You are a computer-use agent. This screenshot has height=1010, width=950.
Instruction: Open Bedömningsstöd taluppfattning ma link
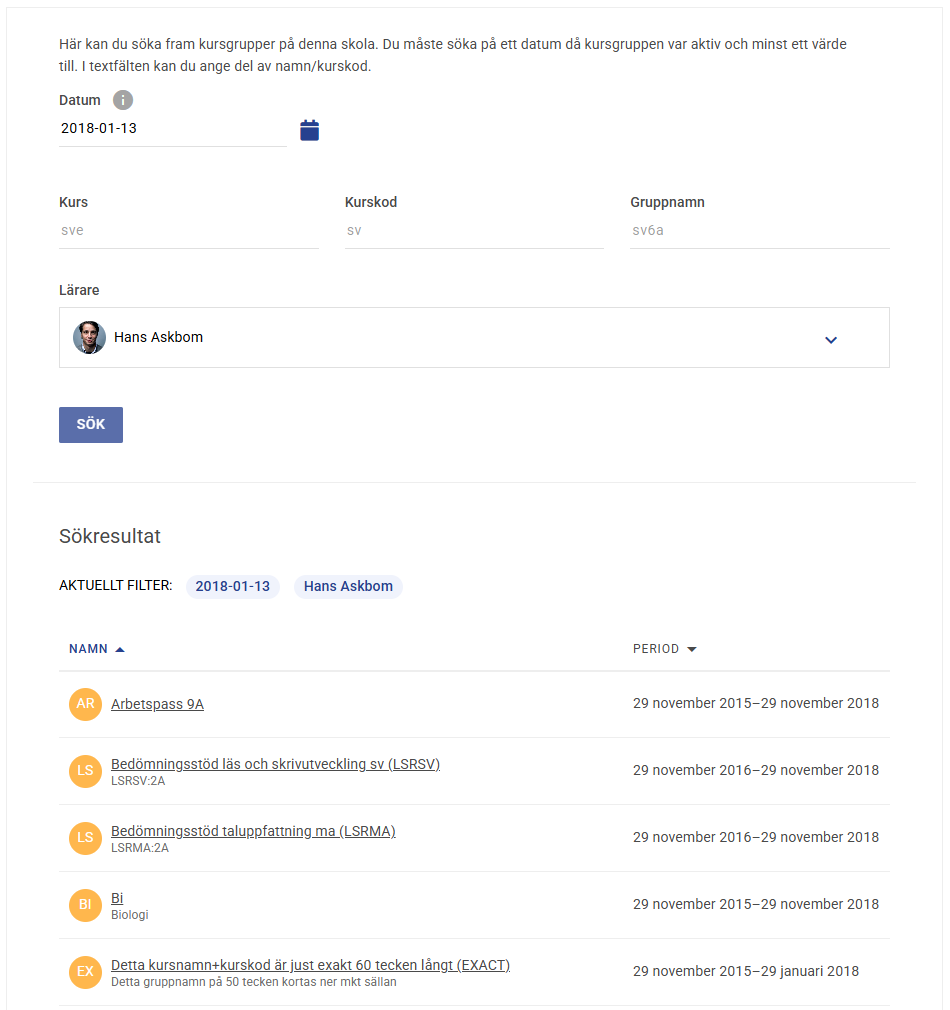253,831
